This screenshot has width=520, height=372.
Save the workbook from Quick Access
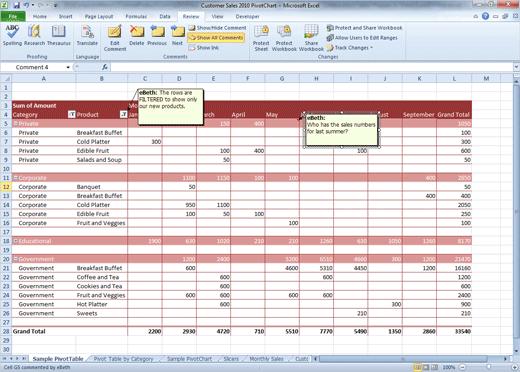(16, 5)
